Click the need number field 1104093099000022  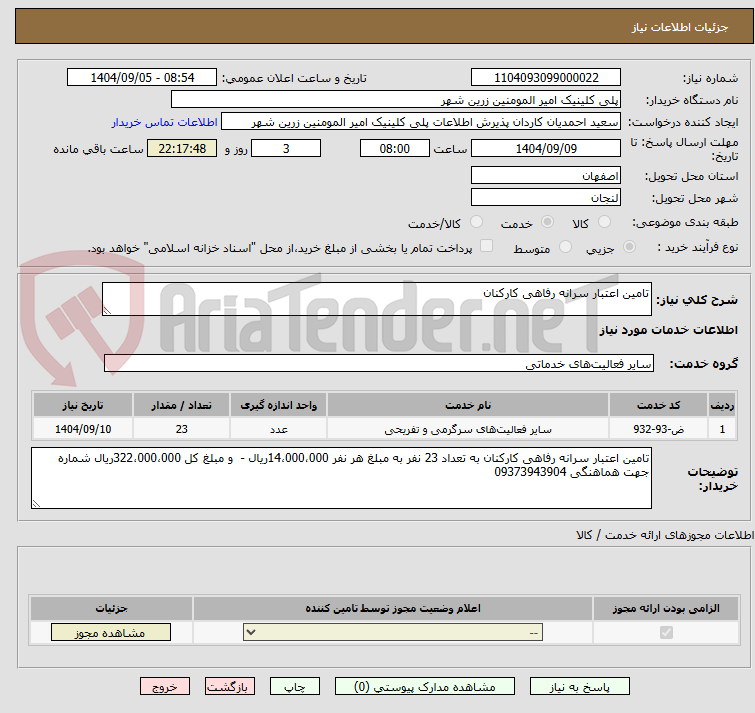coord(546,77)
